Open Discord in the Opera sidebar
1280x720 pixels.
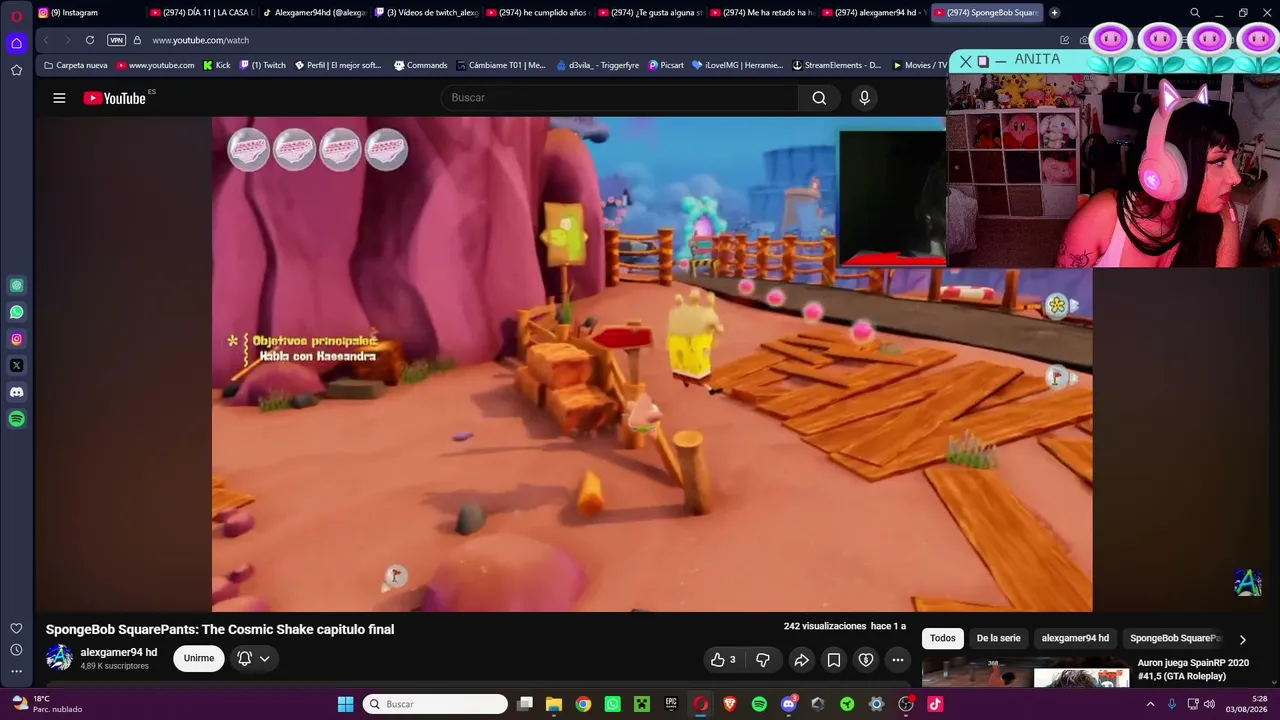16,392
